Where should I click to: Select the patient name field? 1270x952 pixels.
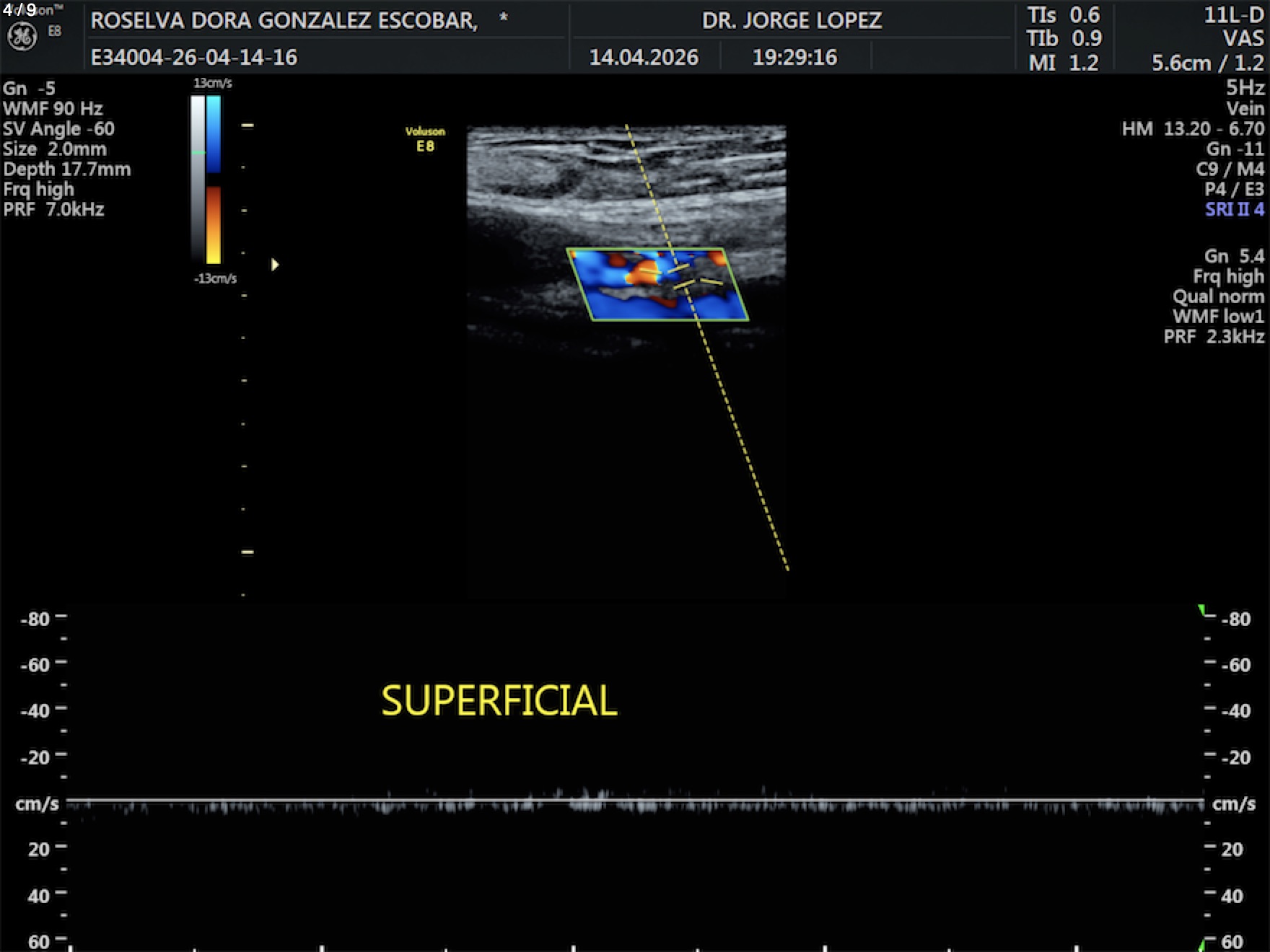click(284, 20)
